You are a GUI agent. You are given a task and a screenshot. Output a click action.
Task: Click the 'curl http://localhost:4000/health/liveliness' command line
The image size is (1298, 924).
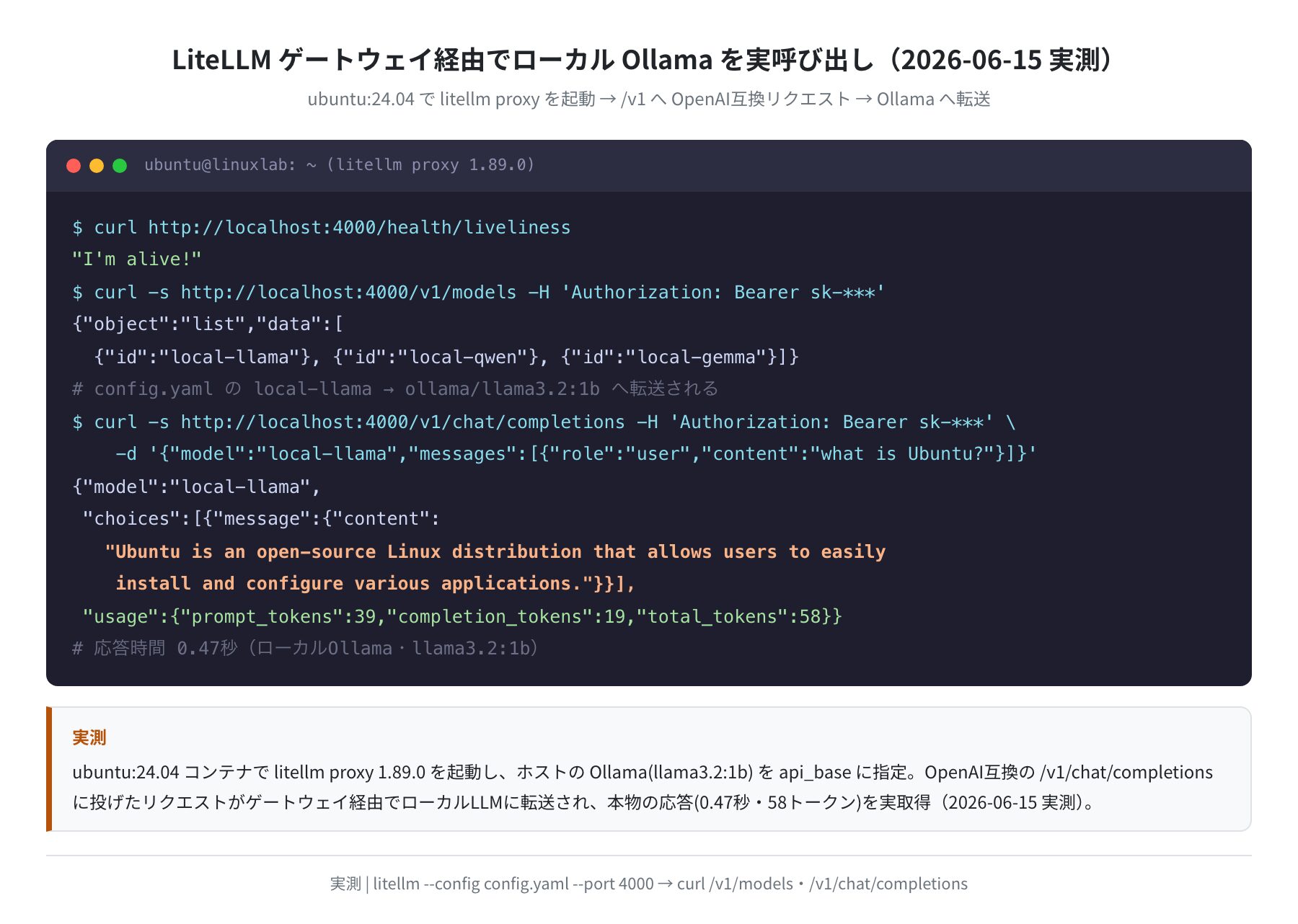coord(322,228)
